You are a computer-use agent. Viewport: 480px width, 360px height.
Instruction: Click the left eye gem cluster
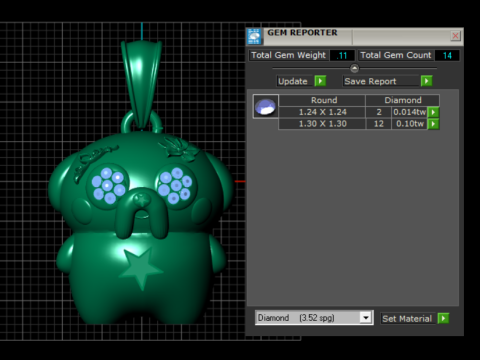(x=108, y=185)
